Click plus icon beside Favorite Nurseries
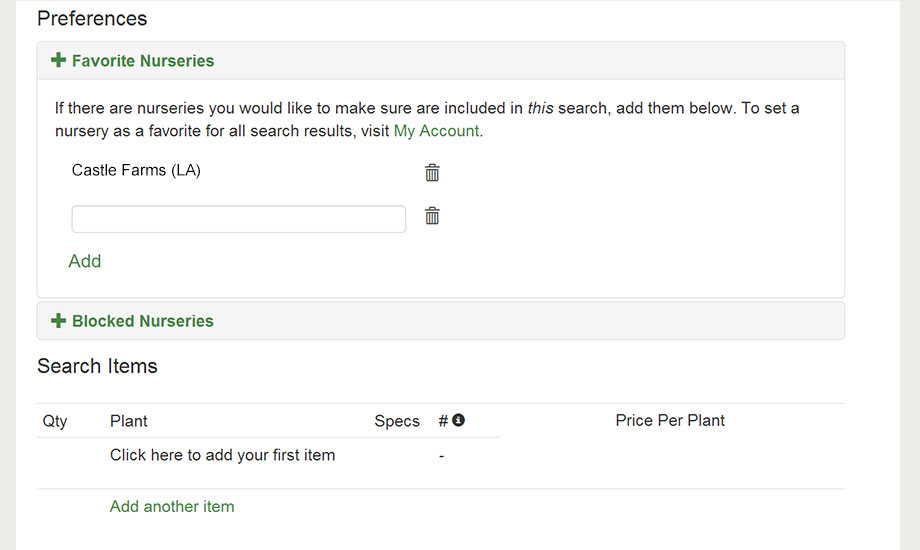Viewport: 920px width, 550px height. [x=58, y=60]
